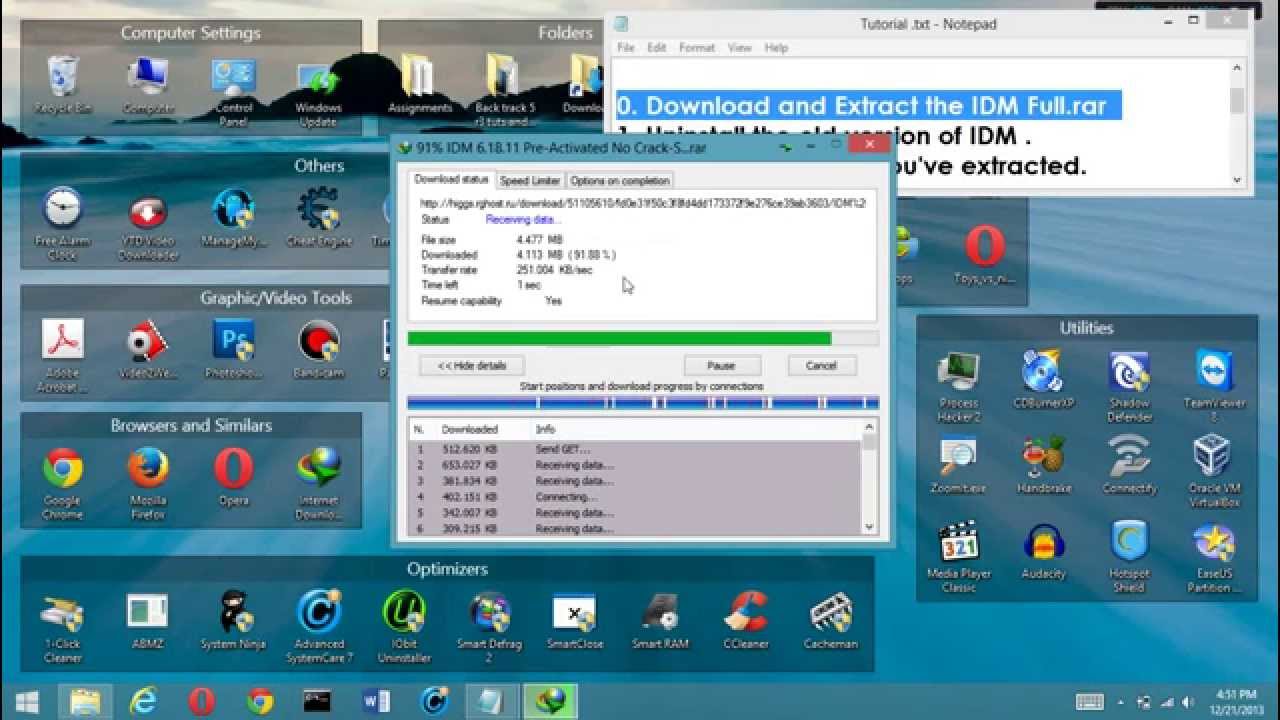Open Opera in Browsers and Similars
The width and height of the screenshot is (1280, 720).
(x=233, y=477)
